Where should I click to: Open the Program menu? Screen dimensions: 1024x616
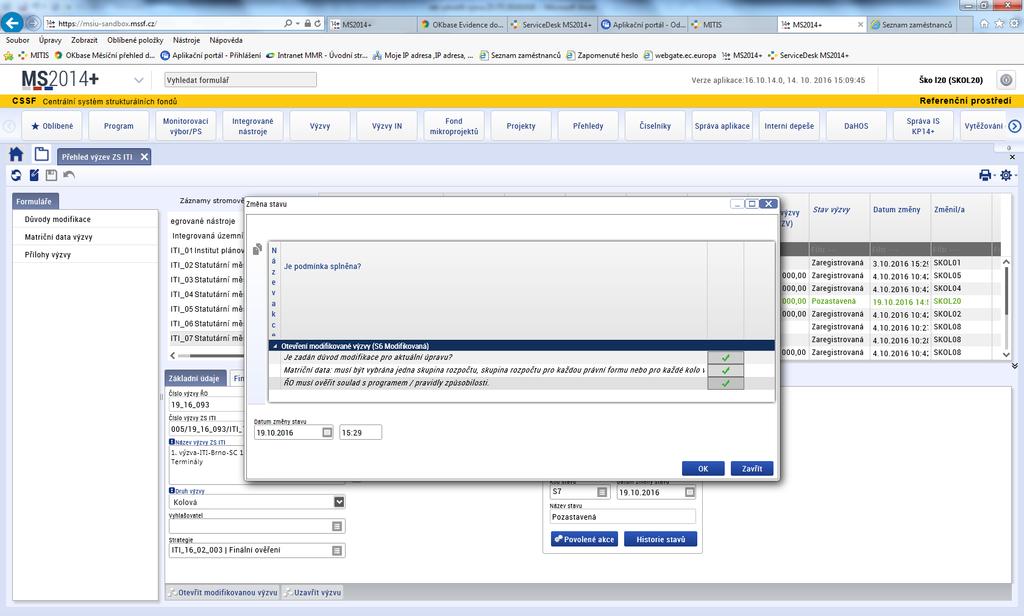(119, 126)
